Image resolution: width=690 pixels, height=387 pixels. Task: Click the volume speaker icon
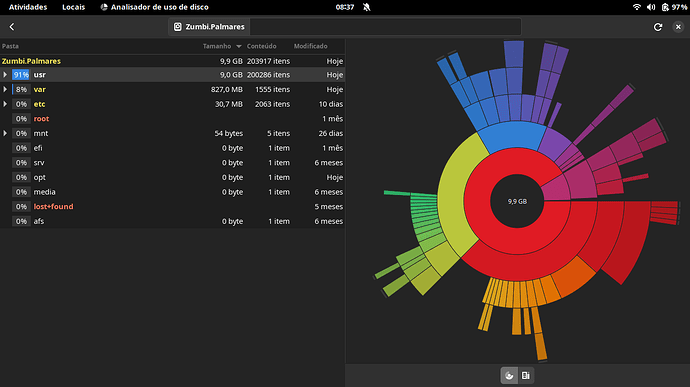pyautogui.click(x=651, y=7)
